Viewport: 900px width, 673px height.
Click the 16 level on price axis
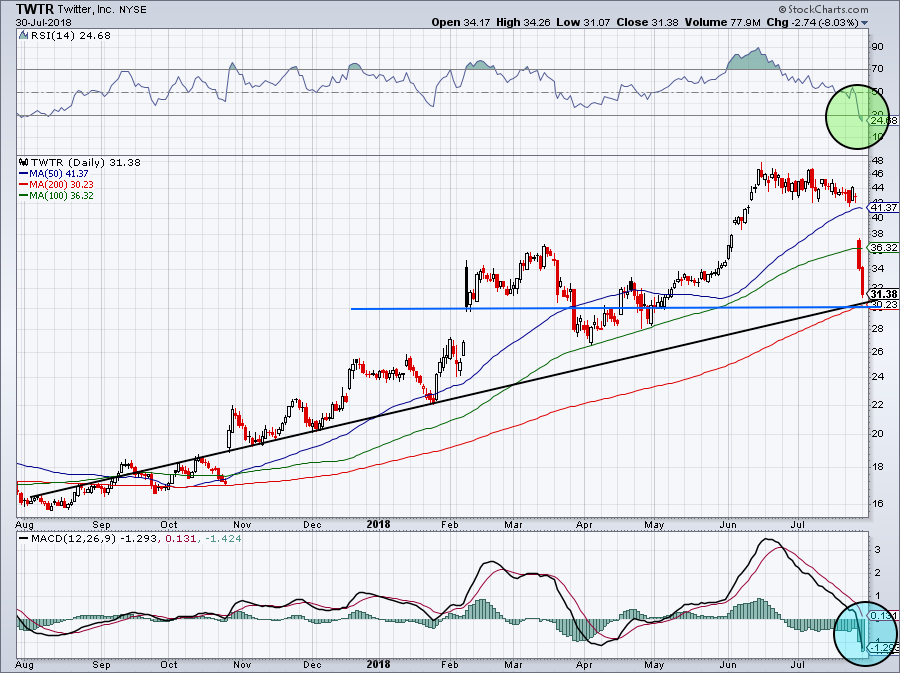tap(877, 504)
